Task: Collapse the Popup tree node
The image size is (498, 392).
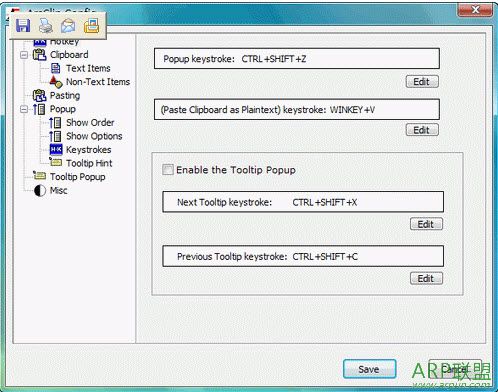Action: [24, 109]
